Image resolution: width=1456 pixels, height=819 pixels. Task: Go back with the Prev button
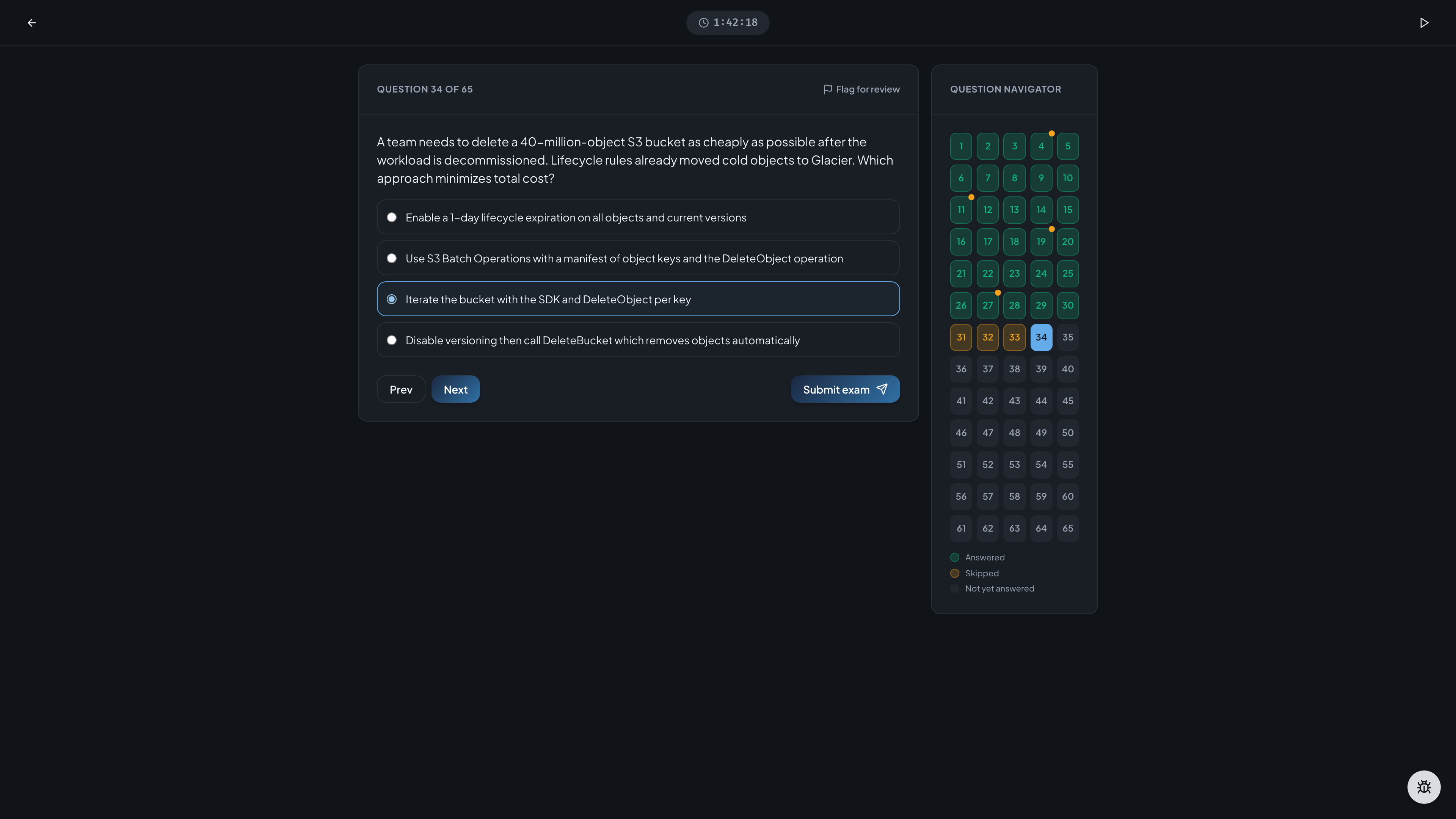click(401, 389)
